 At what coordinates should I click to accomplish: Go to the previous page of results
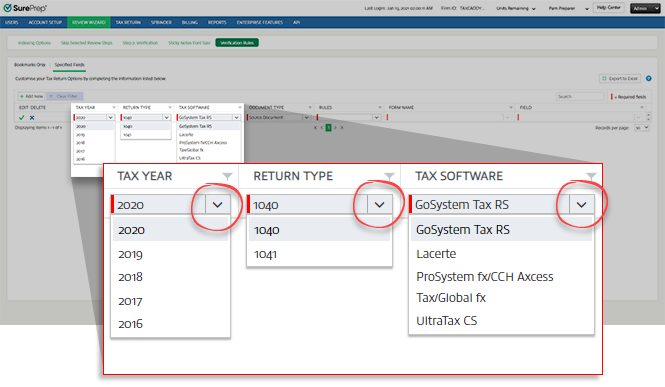coord(321,128)
